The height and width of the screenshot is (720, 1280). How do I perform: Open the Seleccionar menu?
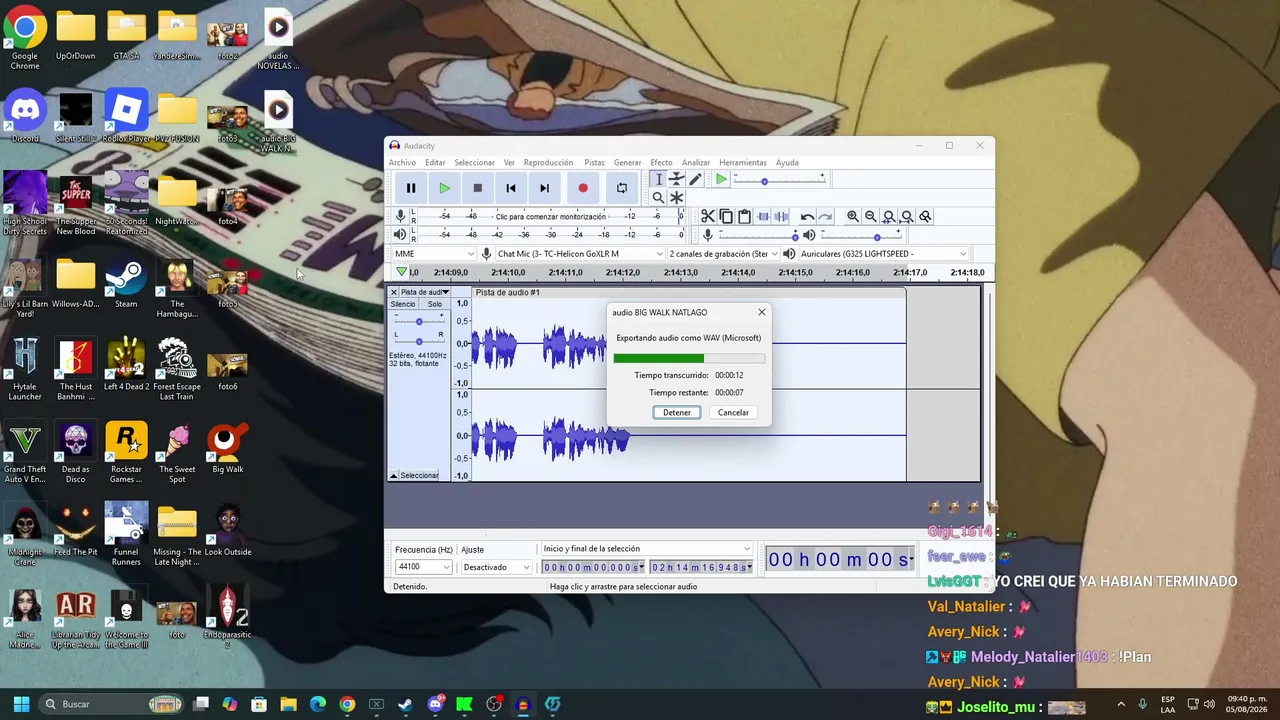point(474,163)
